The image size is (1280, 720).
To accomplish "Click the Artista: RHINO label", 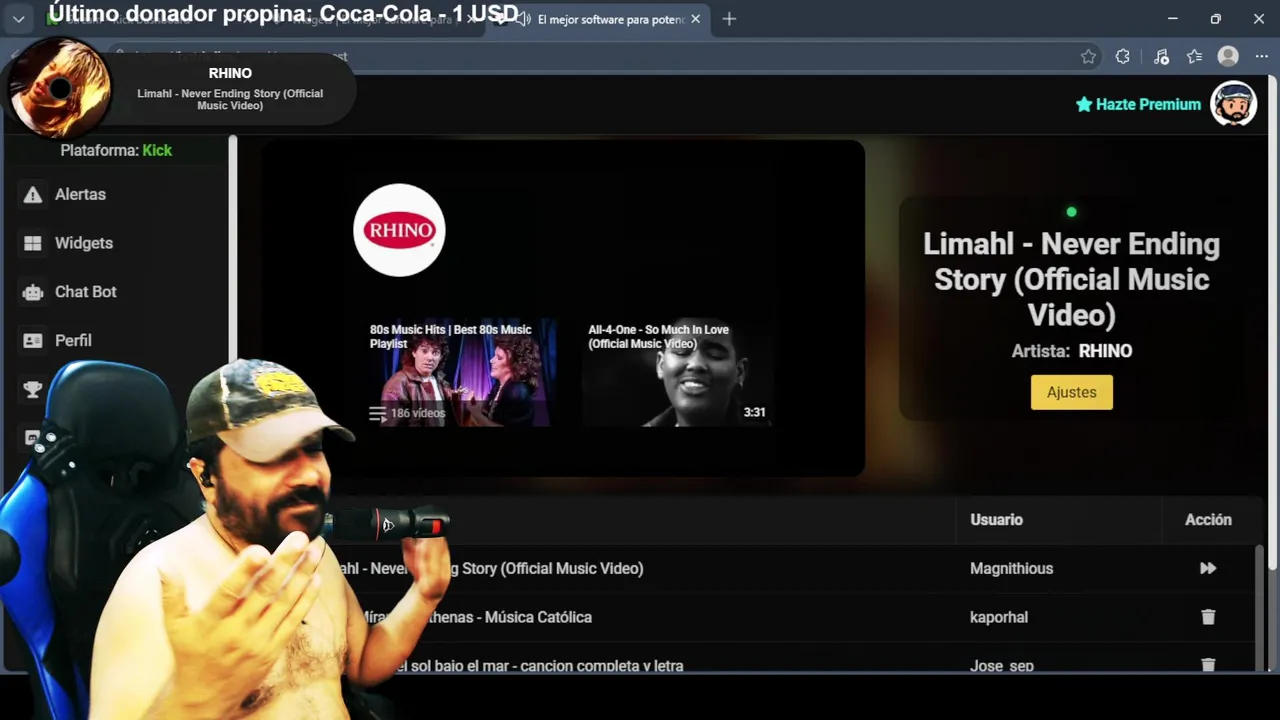I will [x=1071, y=351].
